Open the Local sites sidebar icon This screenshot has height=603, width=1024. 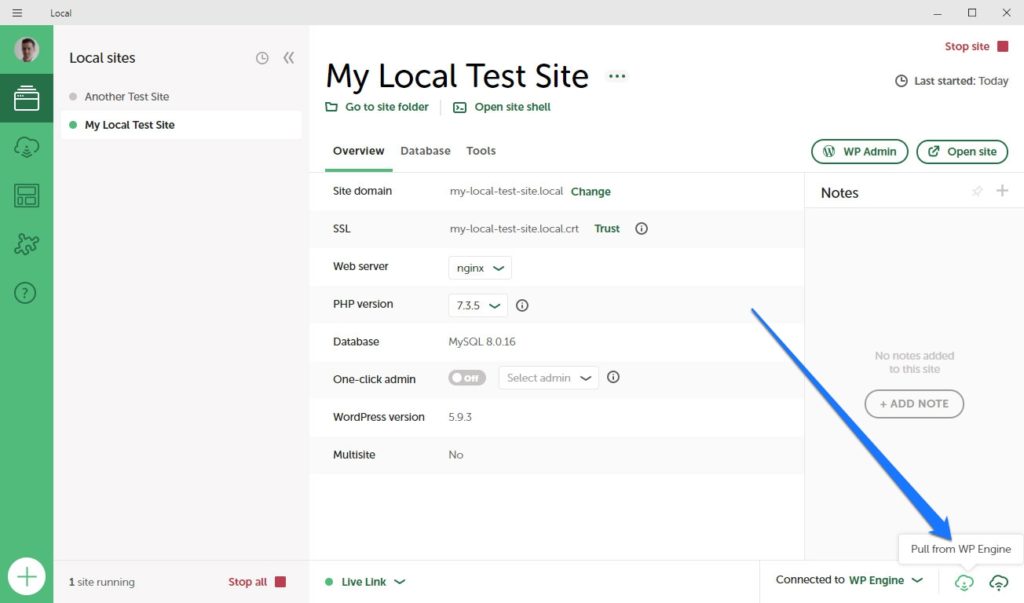point(26,98)
